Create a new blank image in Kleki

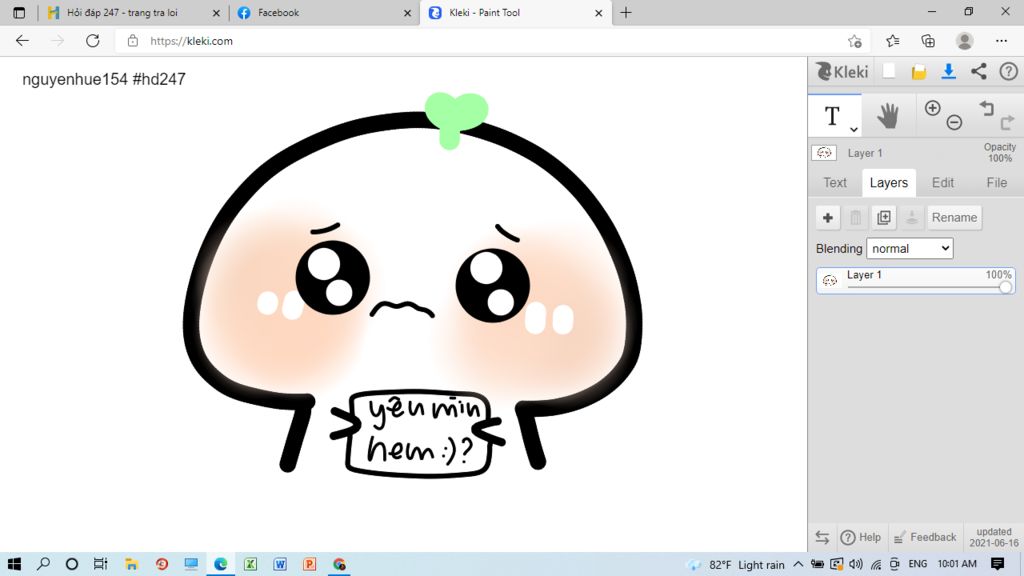889,71
